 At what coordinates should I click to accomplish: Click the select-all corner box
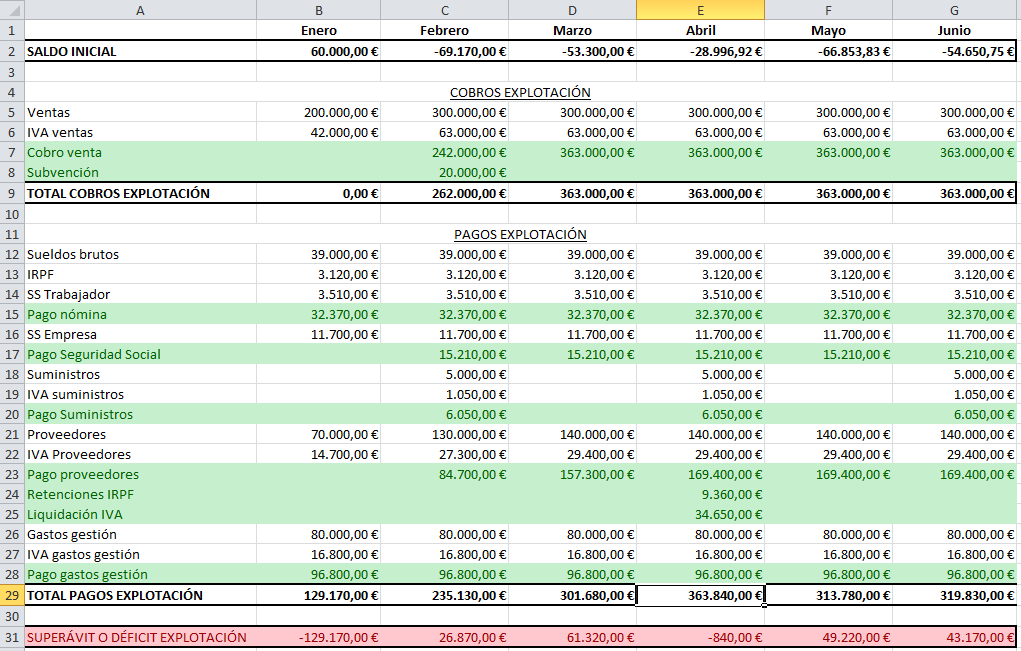[12, 10]
